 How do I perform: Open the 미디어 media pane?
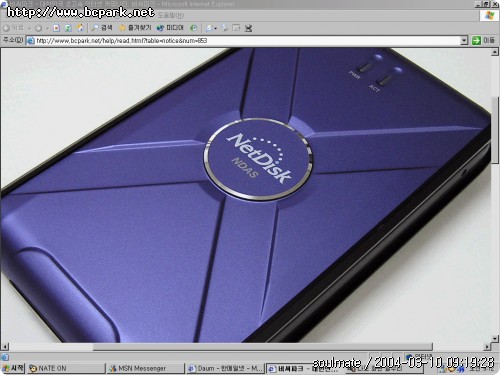pyautogui.click(x=170, y=28)
